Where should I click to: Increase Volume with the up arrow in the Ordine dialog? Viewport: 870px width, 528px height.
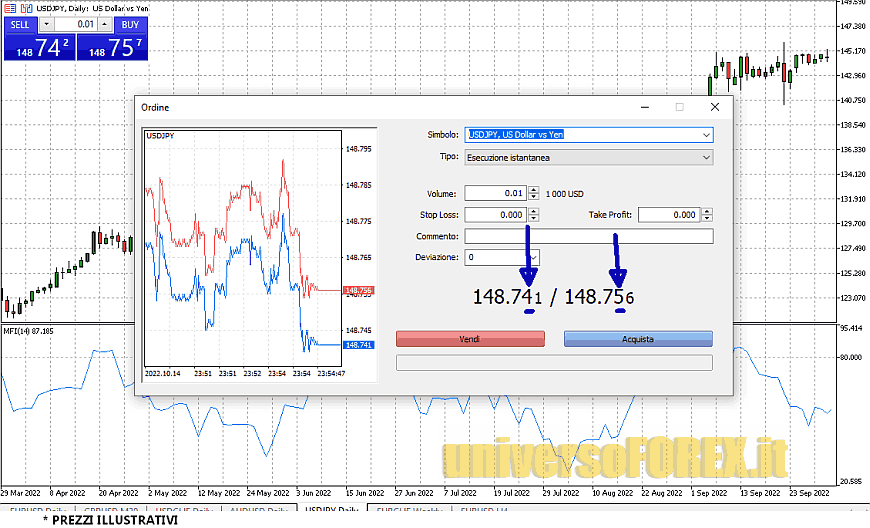[x=533, y=190]
